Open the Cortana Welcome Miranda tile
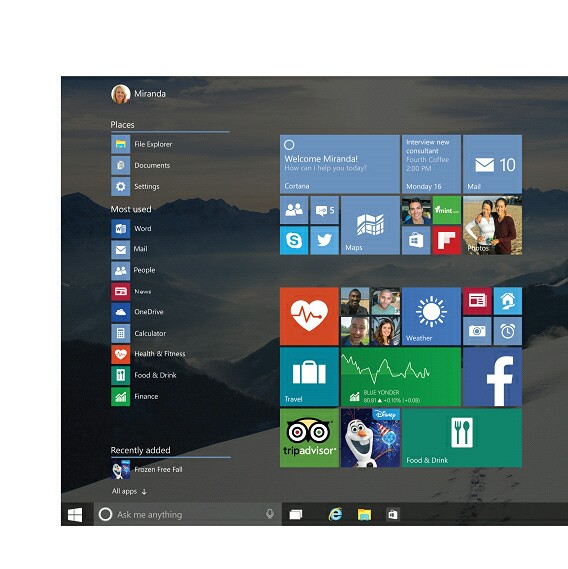 coord(340,164)
